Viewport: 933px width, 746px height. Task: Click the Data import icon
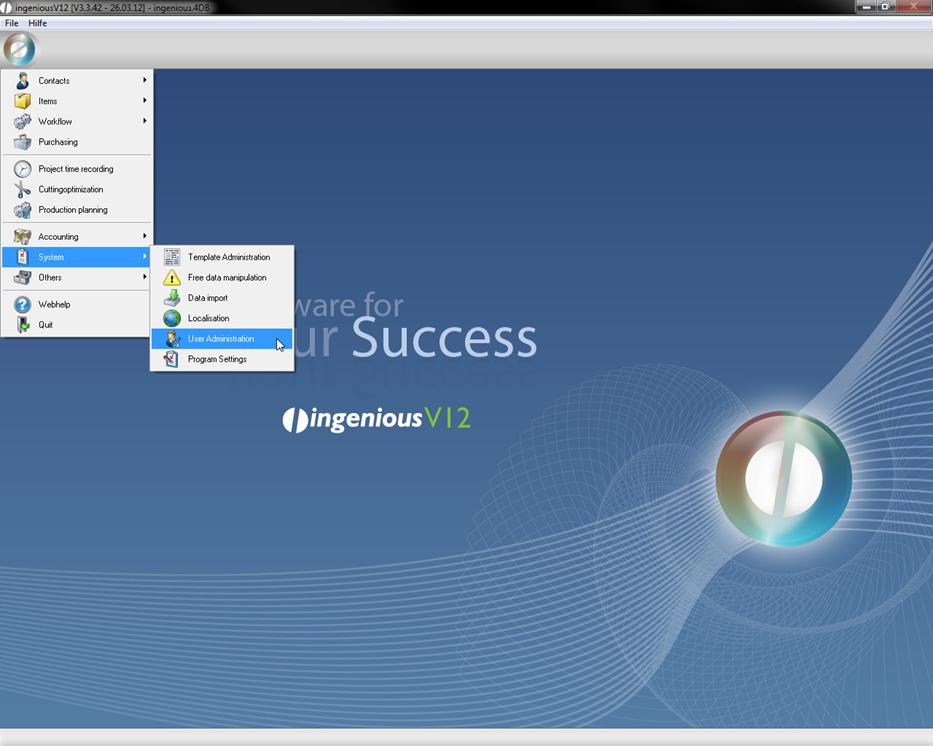pyautogui.click(x=172, y=298)
